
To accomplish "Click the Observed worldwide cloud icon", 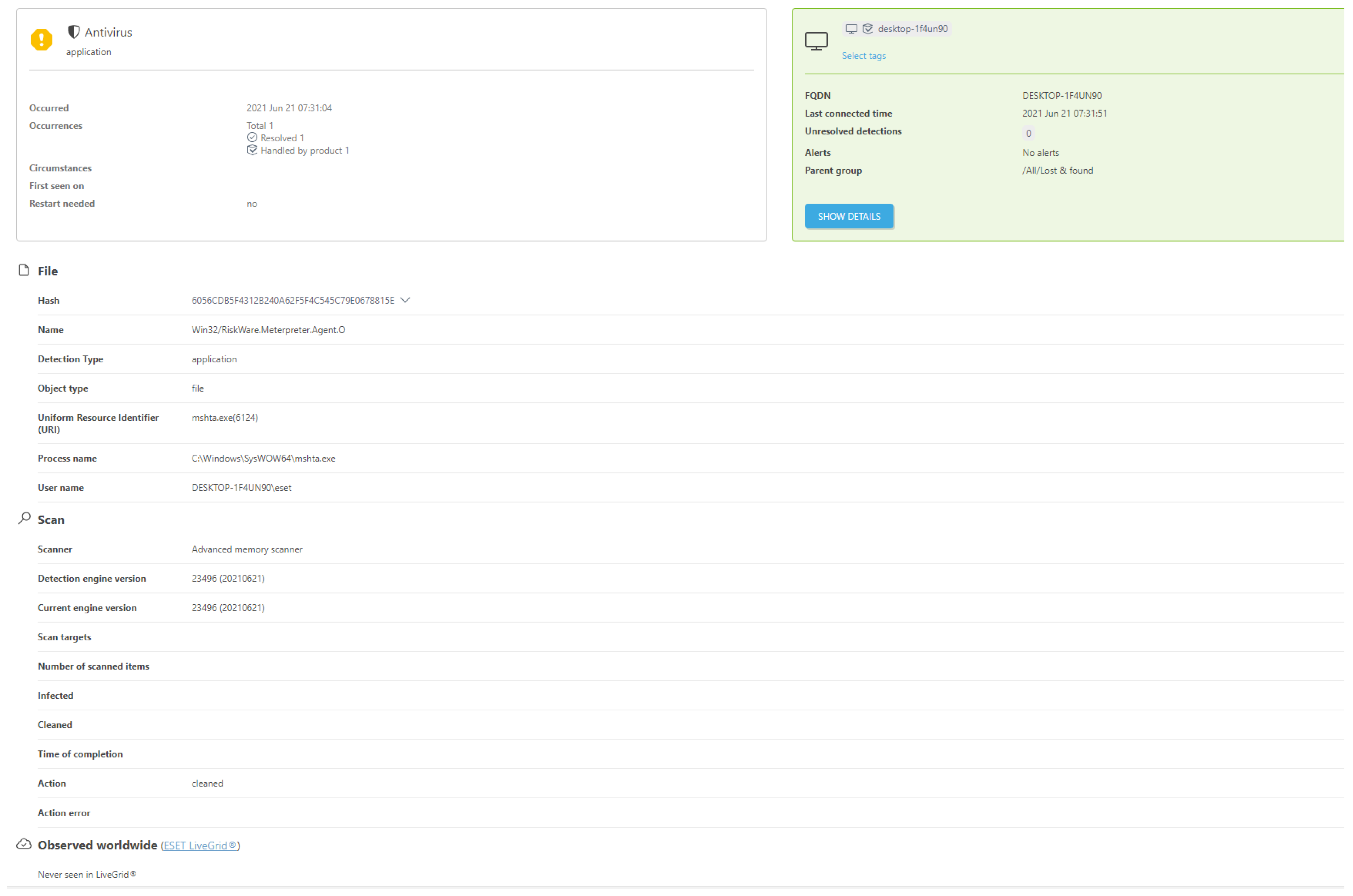I will tap(23, 844).
